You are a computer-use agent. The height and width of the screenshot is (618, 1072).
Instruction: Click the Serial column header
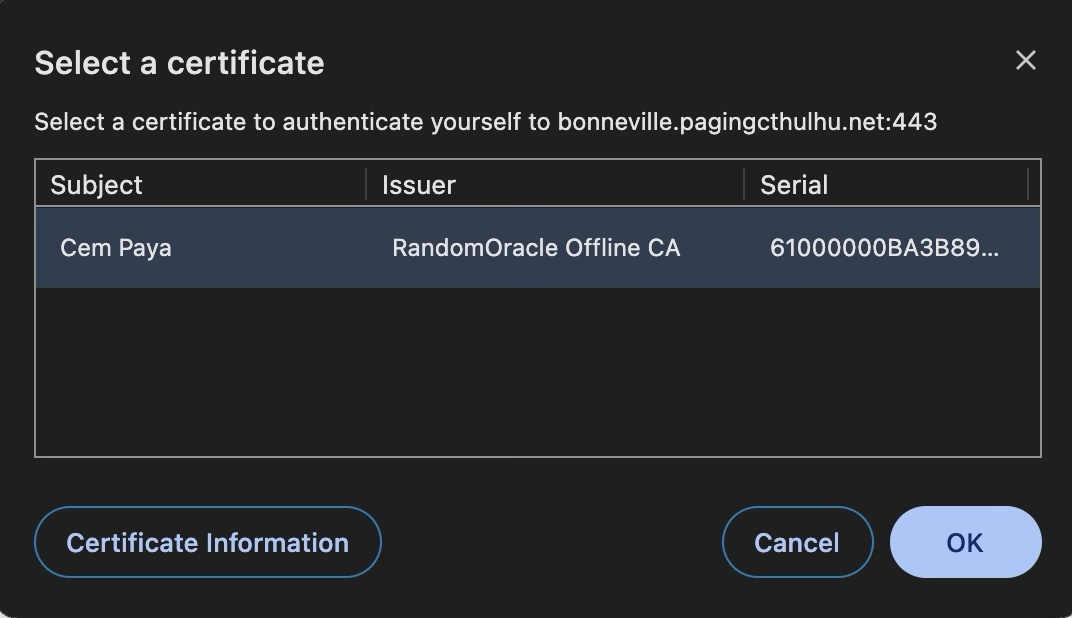[793, 185]
